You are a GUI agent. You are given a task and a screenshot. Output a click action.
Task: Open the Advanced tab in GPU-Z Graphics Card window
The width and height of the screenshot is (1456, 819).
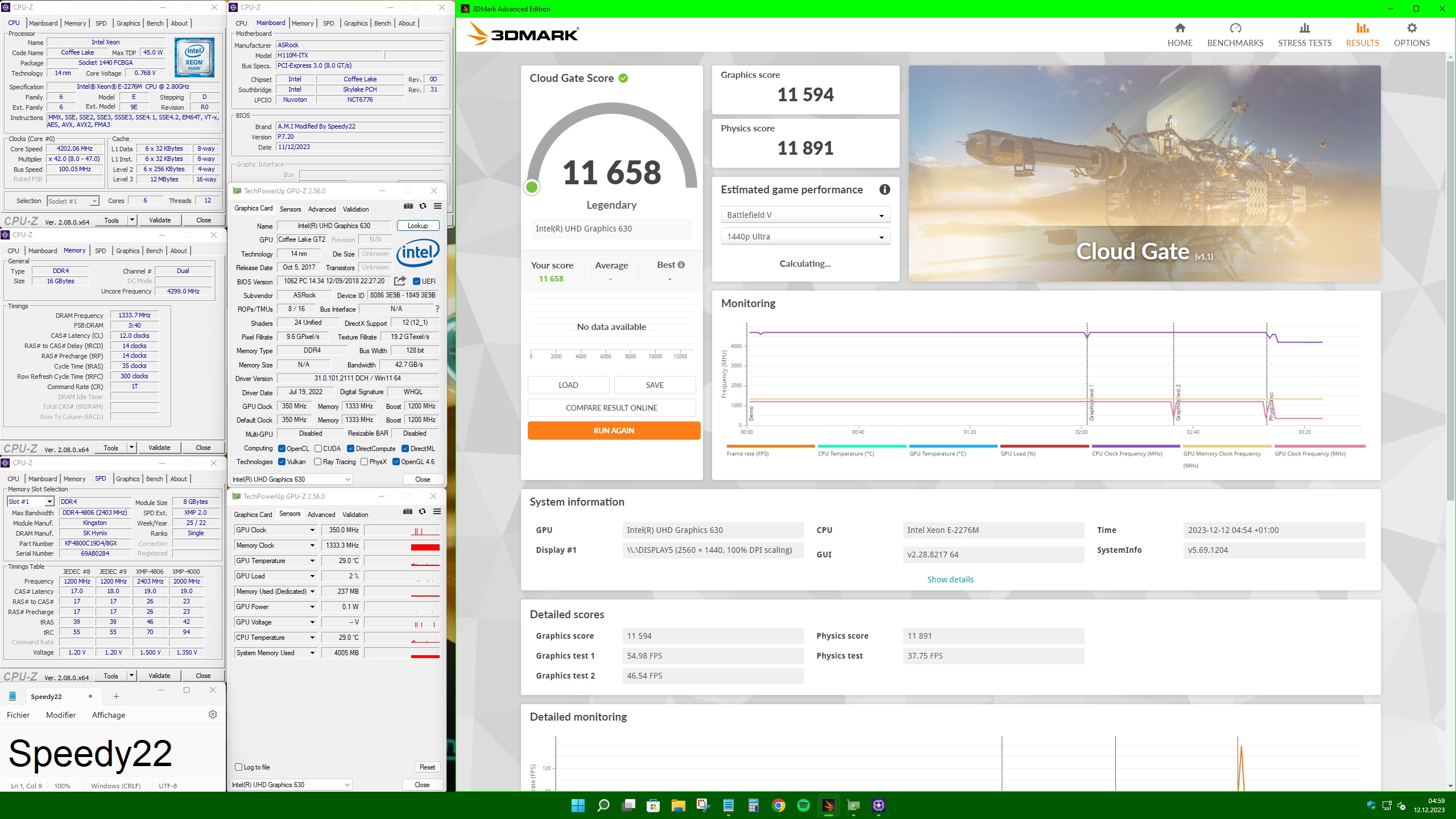[322, 209]
